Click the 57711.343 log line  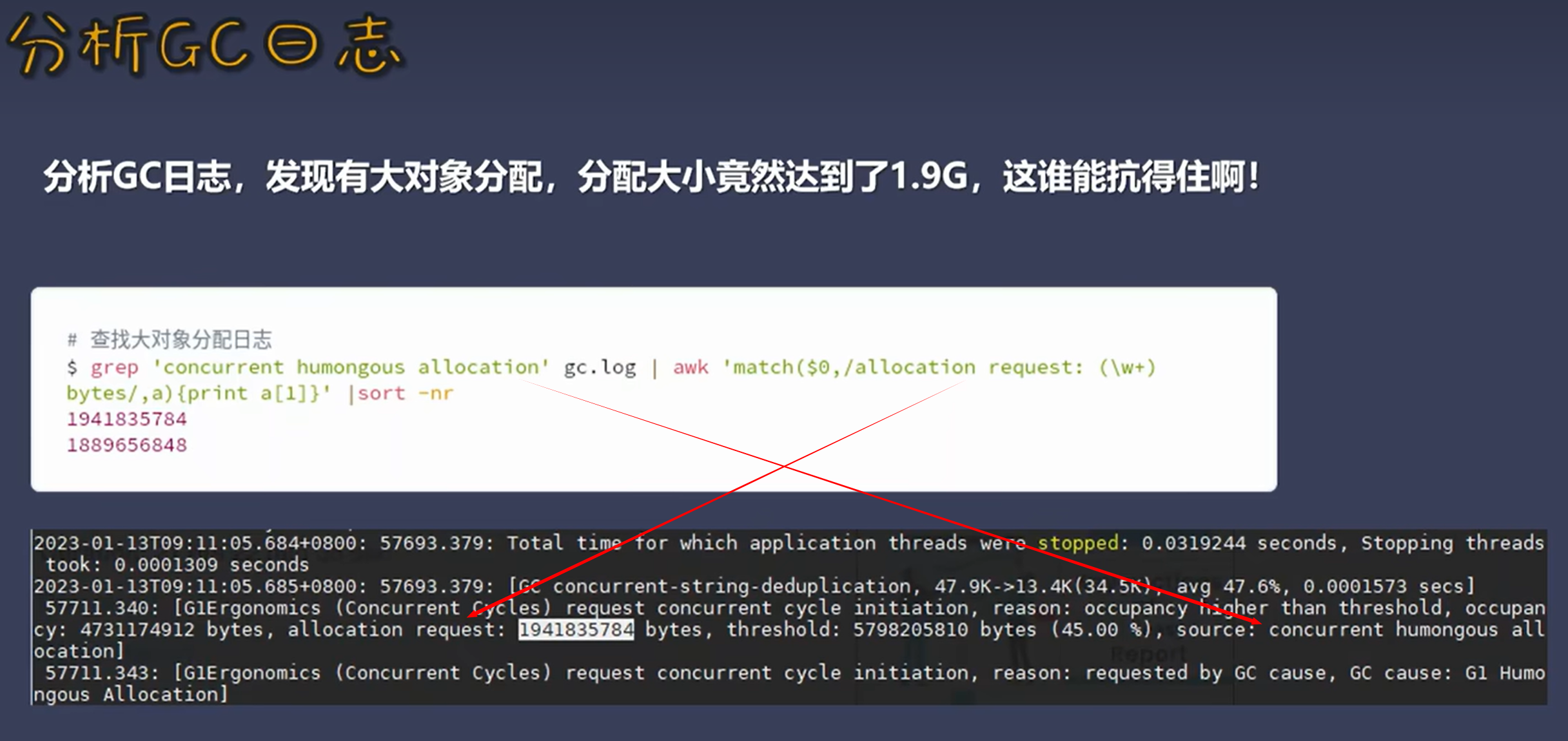(x=790, y=684)
